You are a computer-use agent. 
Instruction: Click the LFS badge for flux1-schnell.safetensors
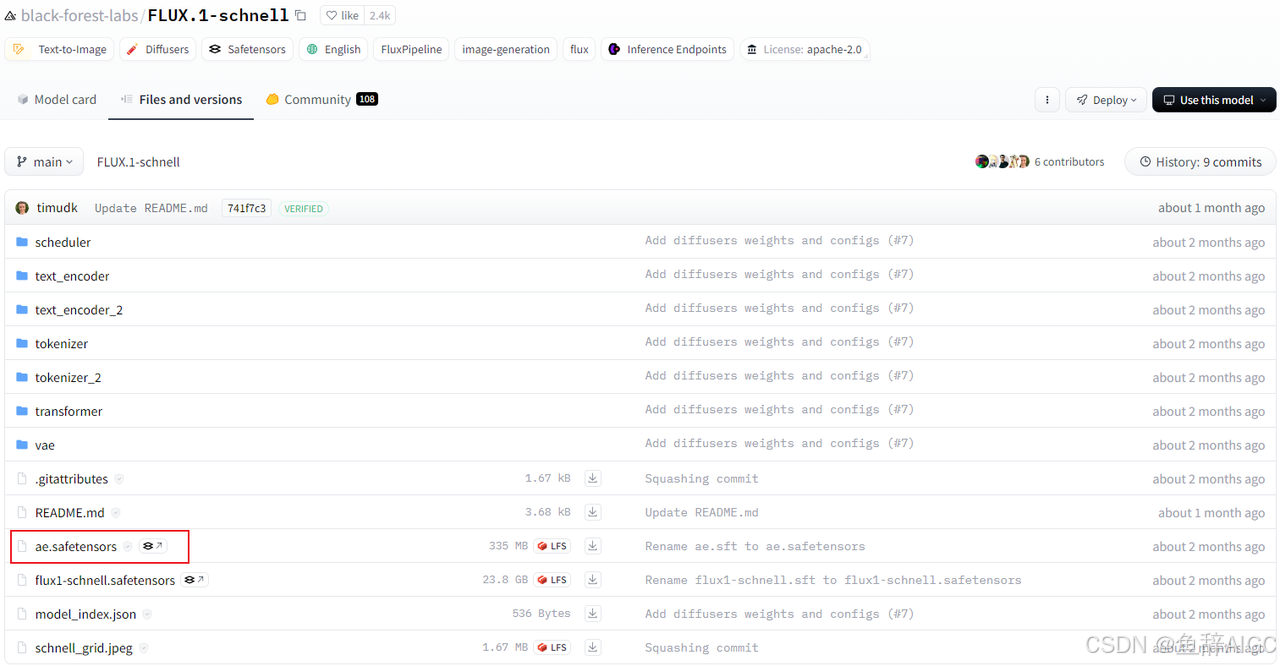(x=552, y=580)
